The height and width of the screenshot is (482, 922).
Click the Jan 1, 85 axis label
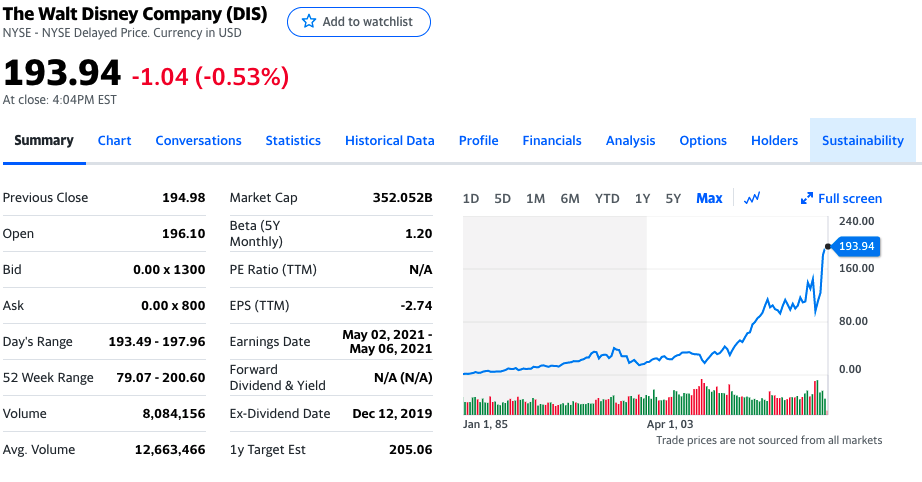pos(485,424)
